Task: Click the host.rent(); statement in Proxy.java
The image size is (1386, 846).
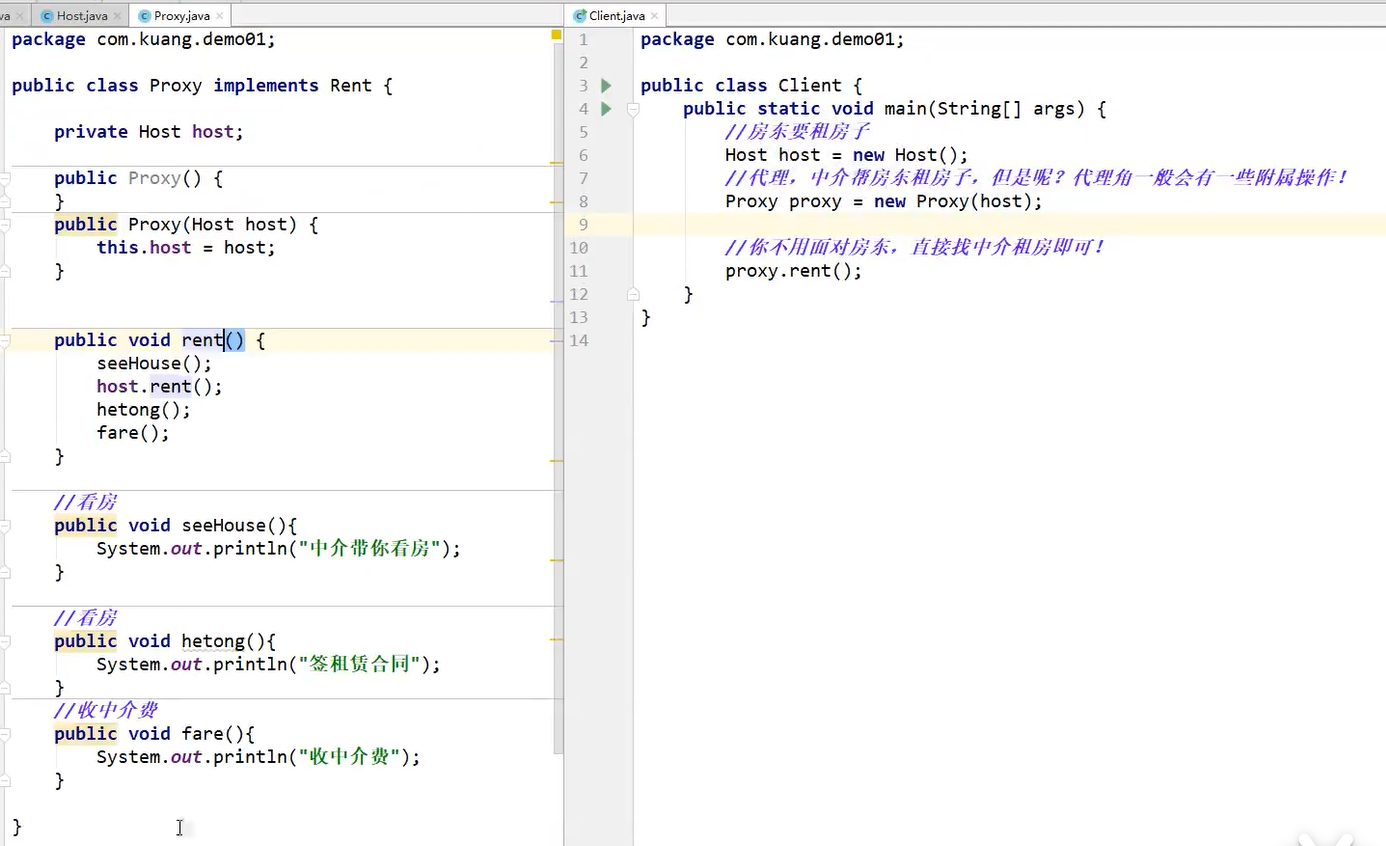Action: pyautogui.click(x=160, y=387)
